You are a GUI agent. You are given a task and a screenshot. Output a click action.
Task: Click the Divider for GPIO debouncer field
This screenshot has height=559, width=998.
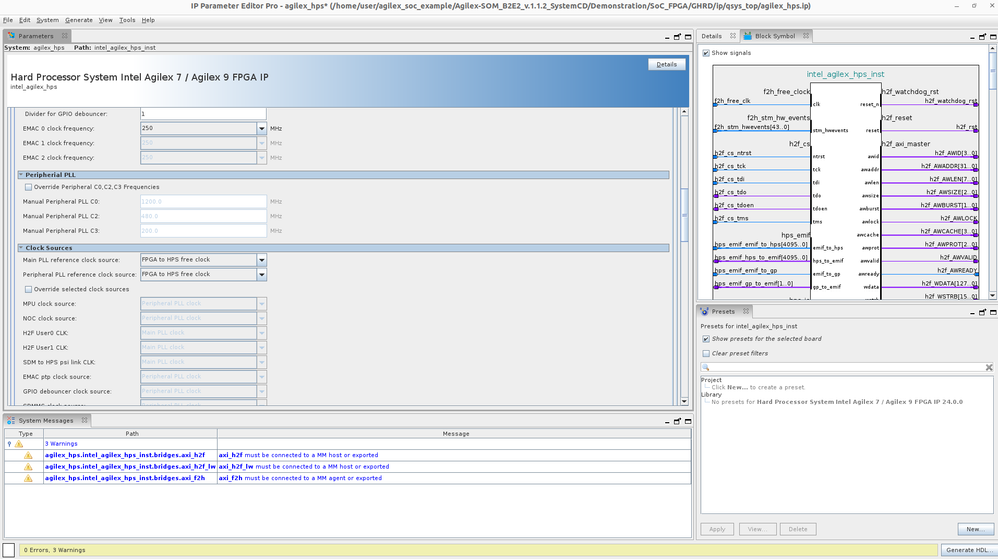pos(202,114)
